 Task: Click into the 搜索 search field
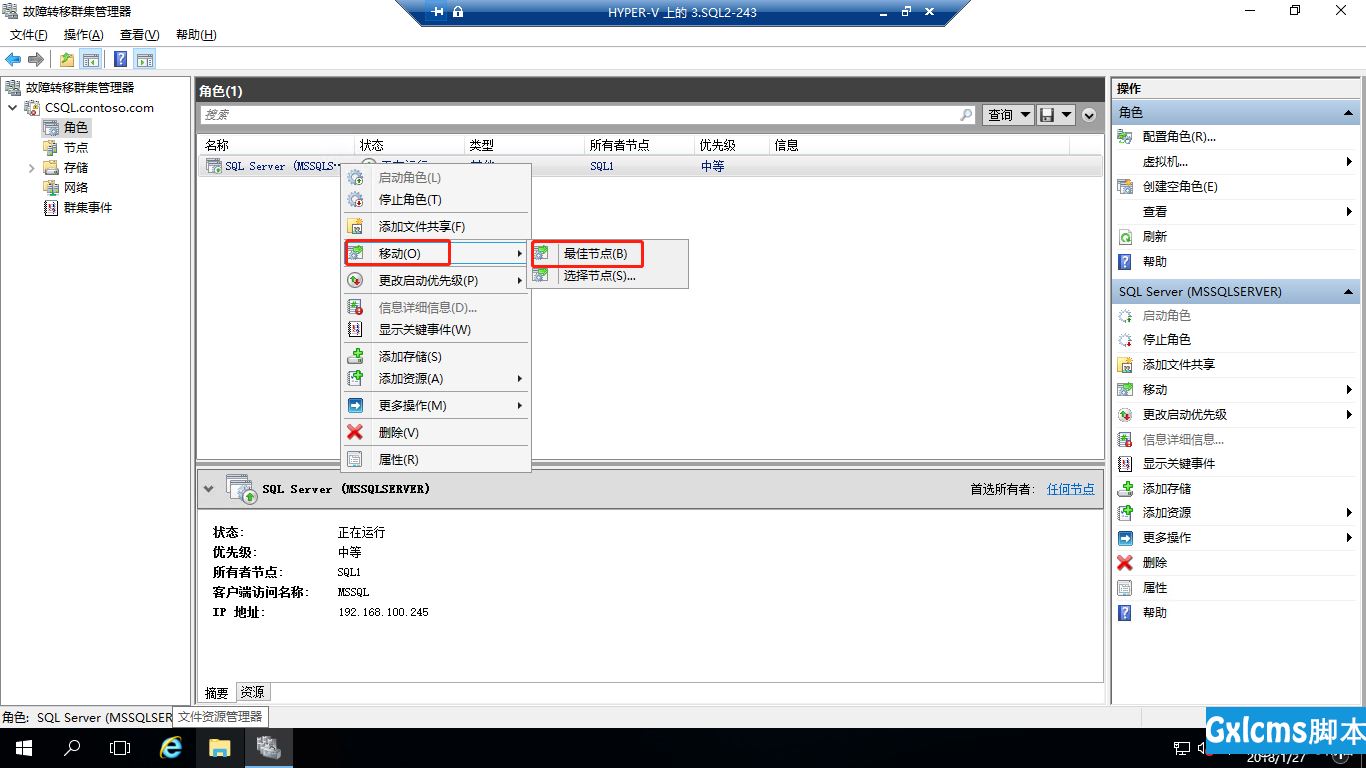tap(578, 115)
